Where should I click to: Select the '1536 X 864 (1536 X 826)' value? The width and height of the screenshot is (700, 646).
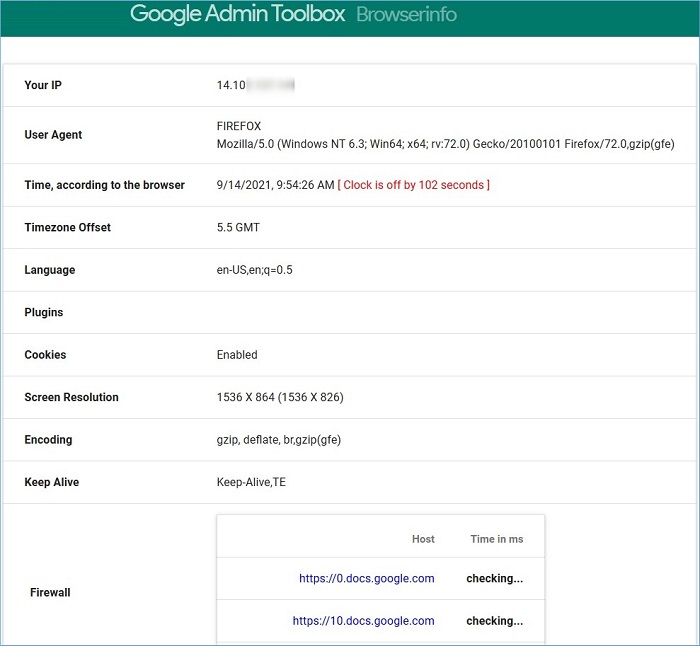tap(280, 397)
